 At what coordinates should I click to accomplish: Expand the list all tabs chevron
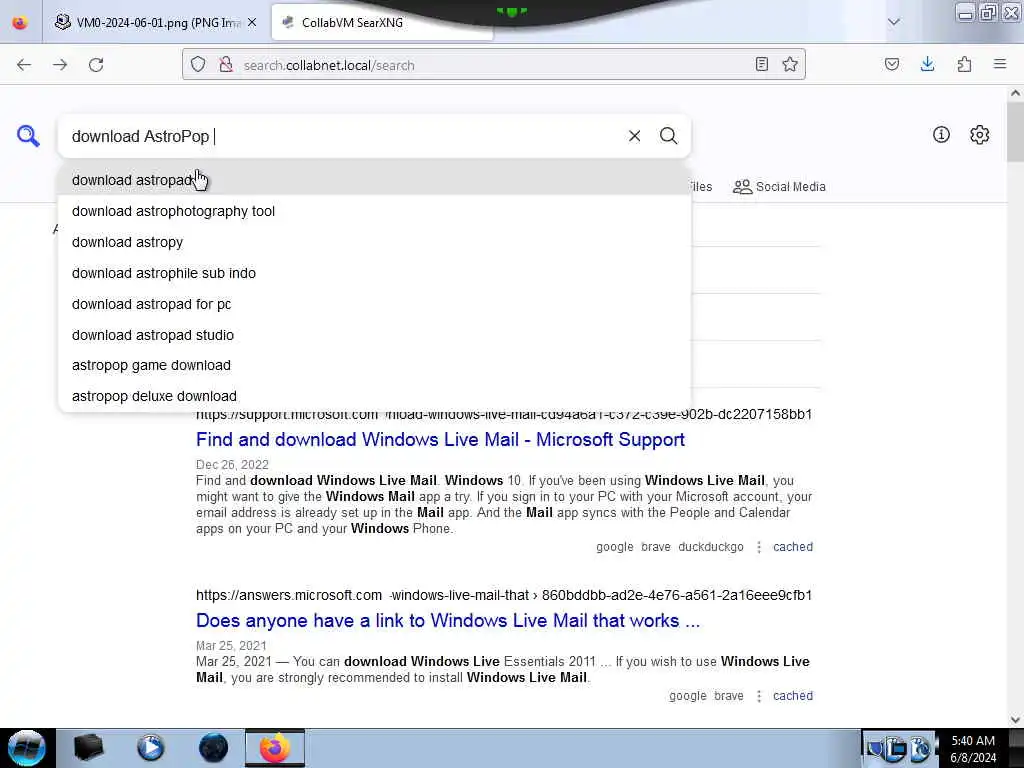[894, 22]
